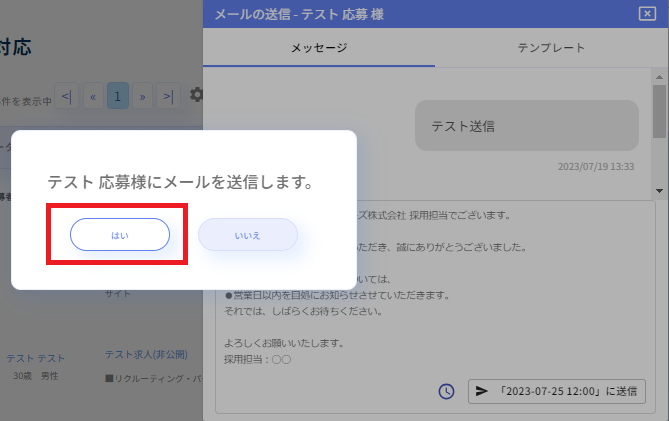Open the テスト求人(非公開) job link
The height and width of the screenshot is (421, 669).
pos(146,354)
